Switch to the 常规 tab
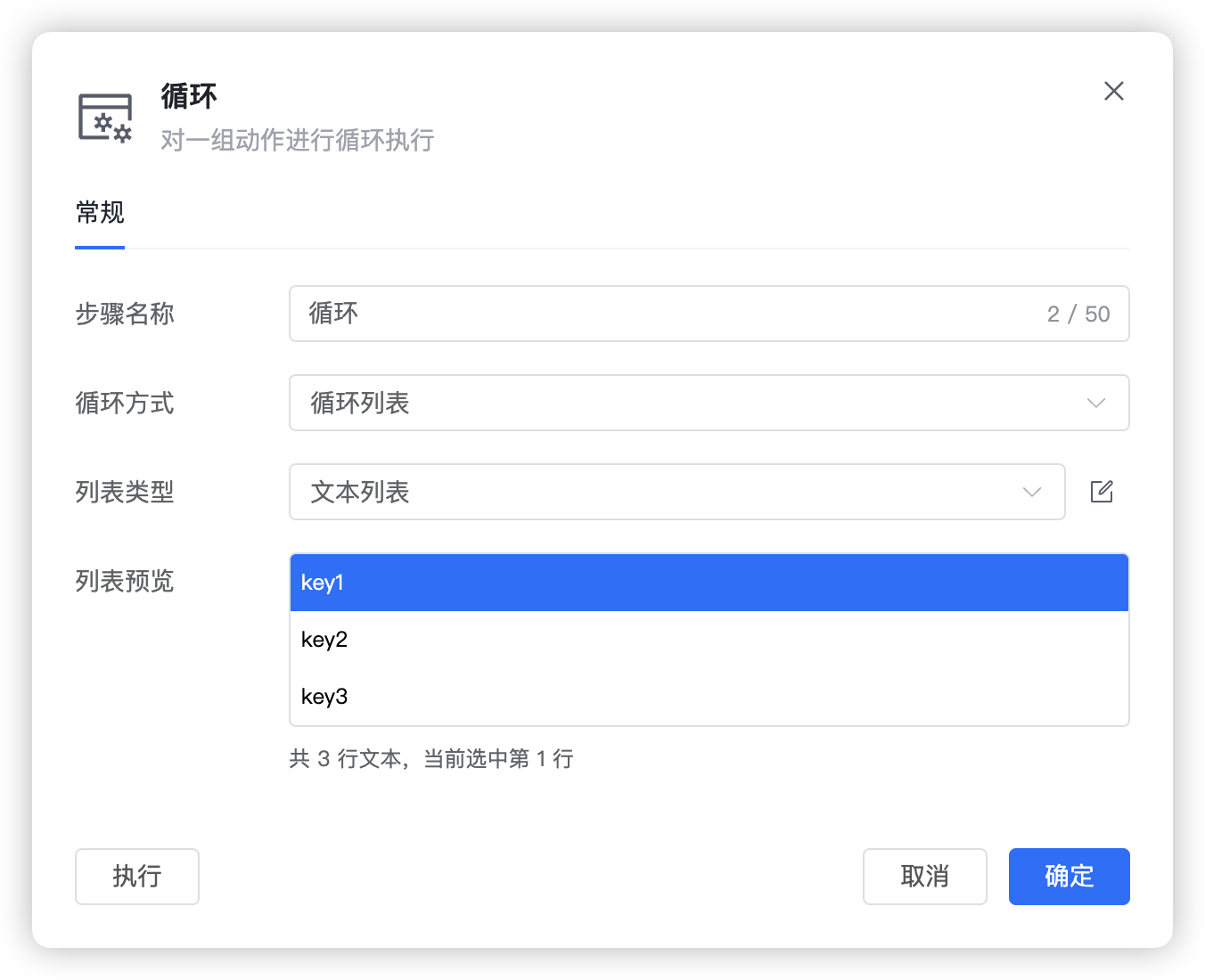The height and width of the screenshot is (980, 1205). (100, 212)
